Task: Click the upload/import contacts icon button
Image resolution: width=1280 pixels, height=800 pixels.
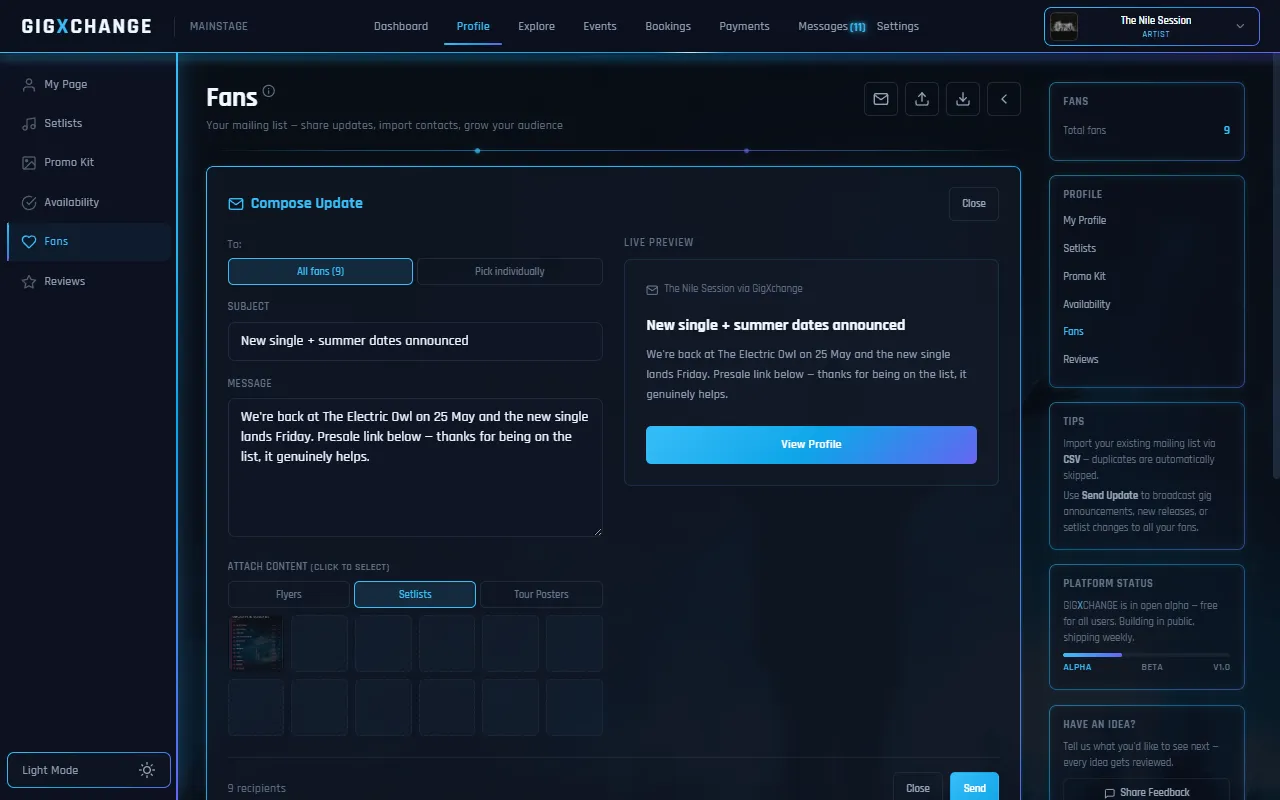Action: tap(922, 99)
